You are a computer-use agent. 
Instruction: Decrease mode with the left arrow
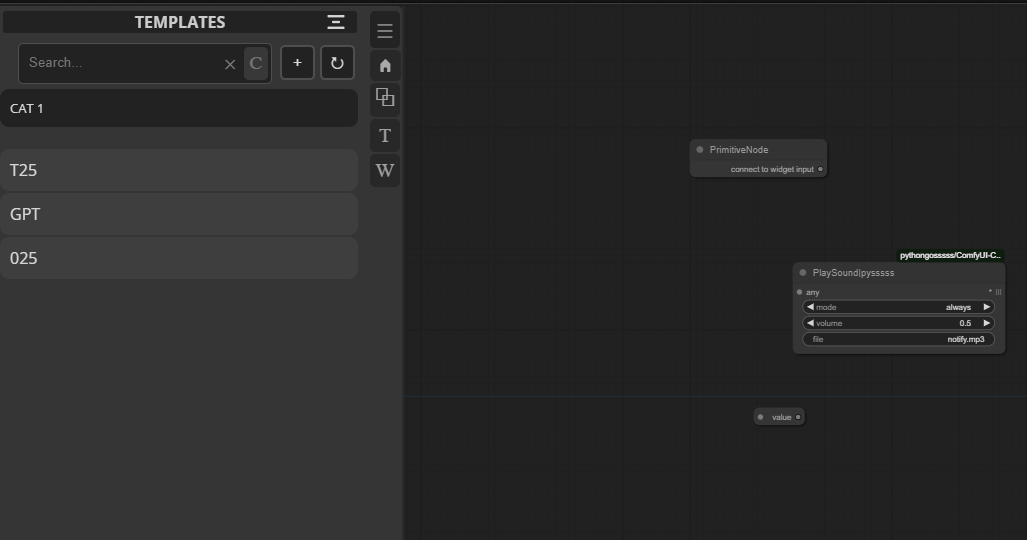(x=810, y=307)
